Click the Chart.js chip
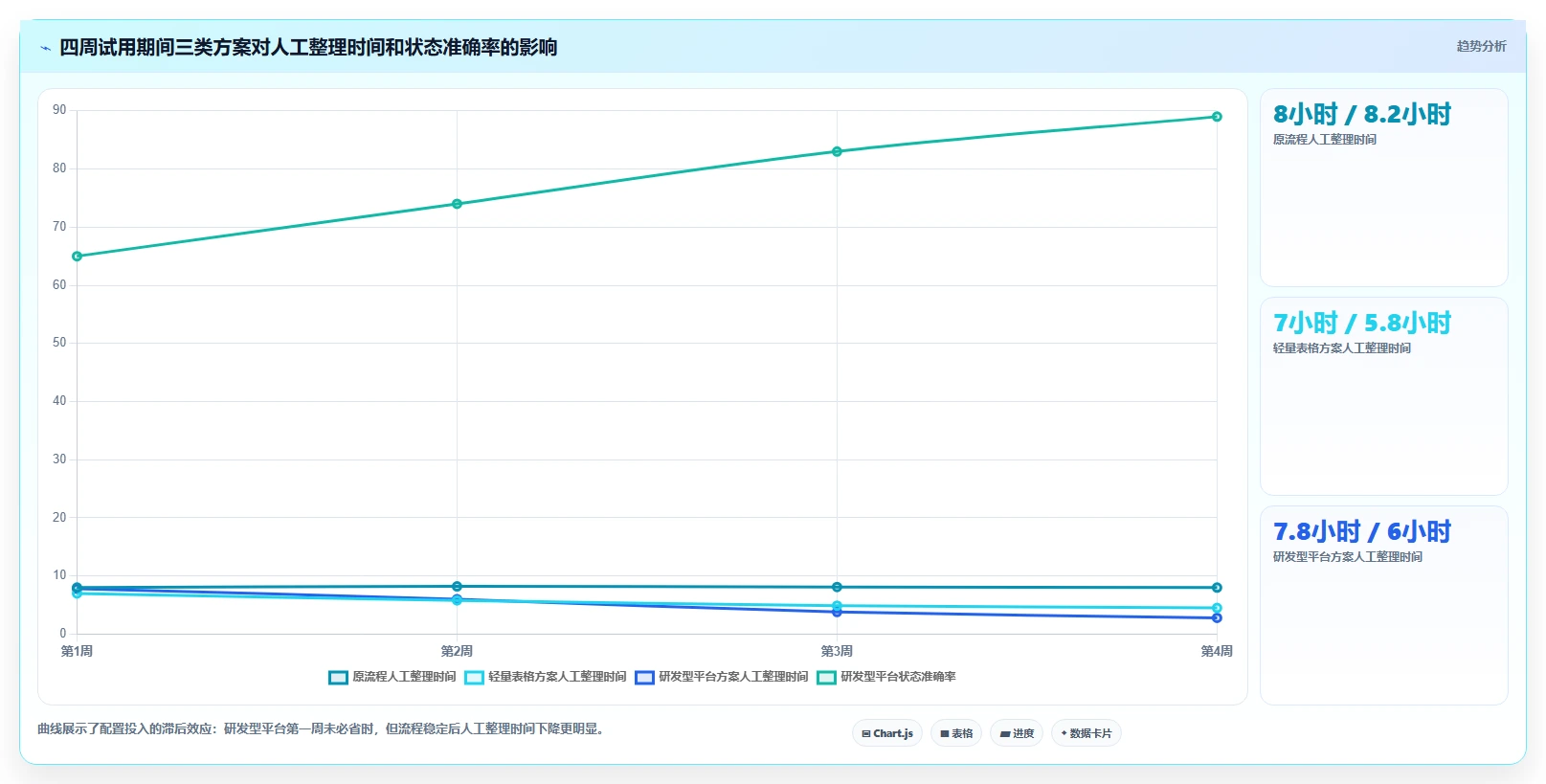Image resolution: width=1546 pixels, height=784 pixels. [x=887, y=733]
